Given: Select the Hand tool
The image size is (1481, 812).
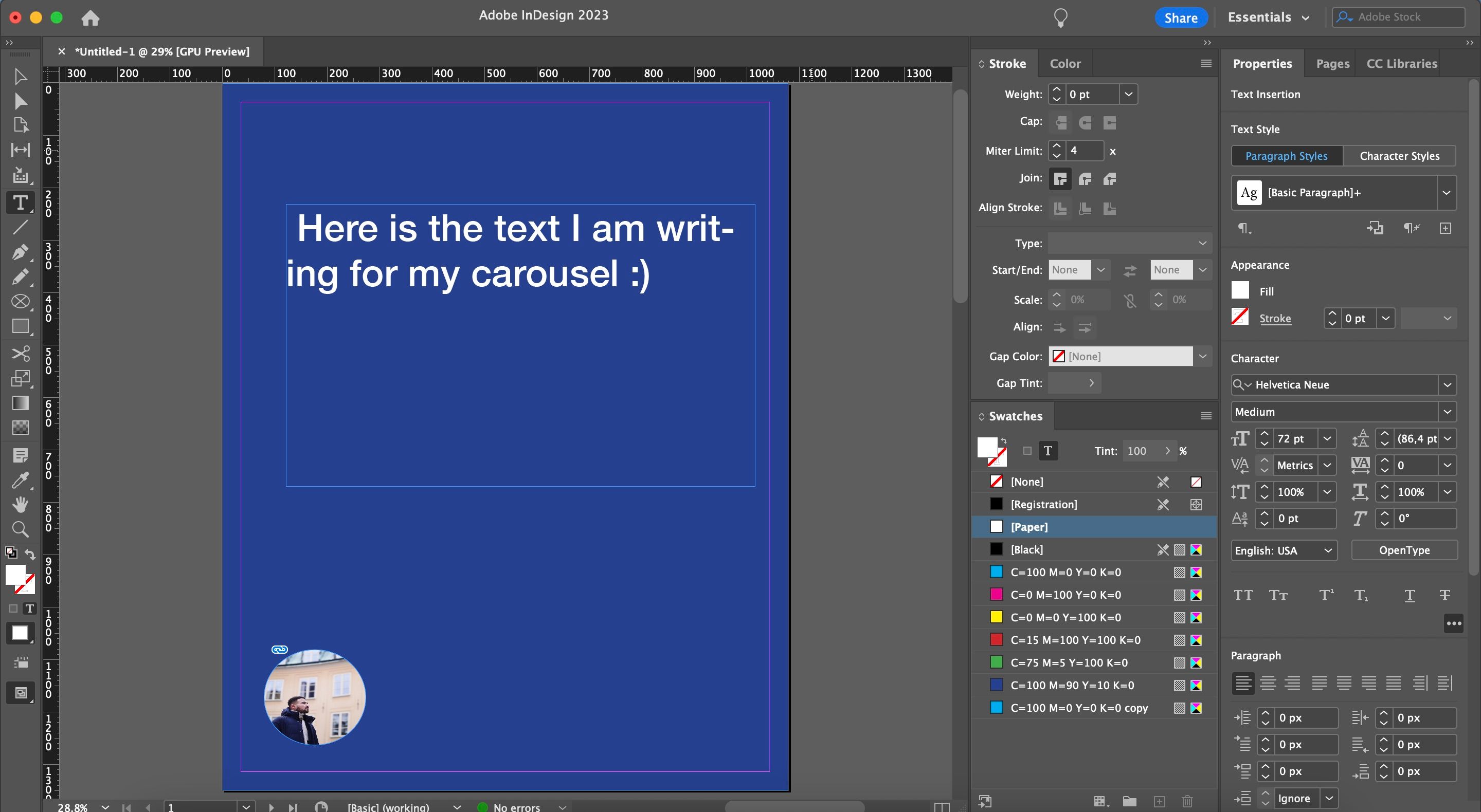Looking at the screenshot, I should tap(20, 505).
